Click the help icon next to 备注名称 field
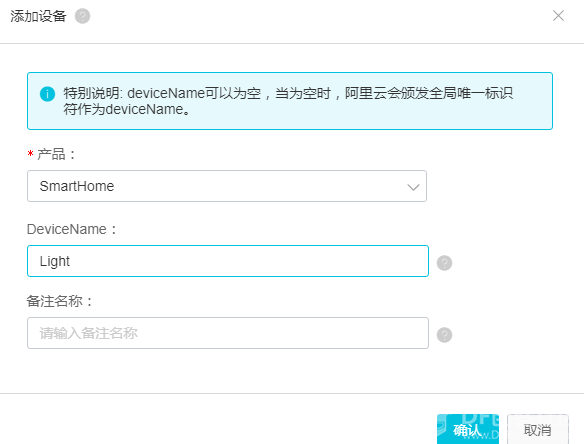The image size is (584, 444). pyautogui.click(x=444, y=335)
